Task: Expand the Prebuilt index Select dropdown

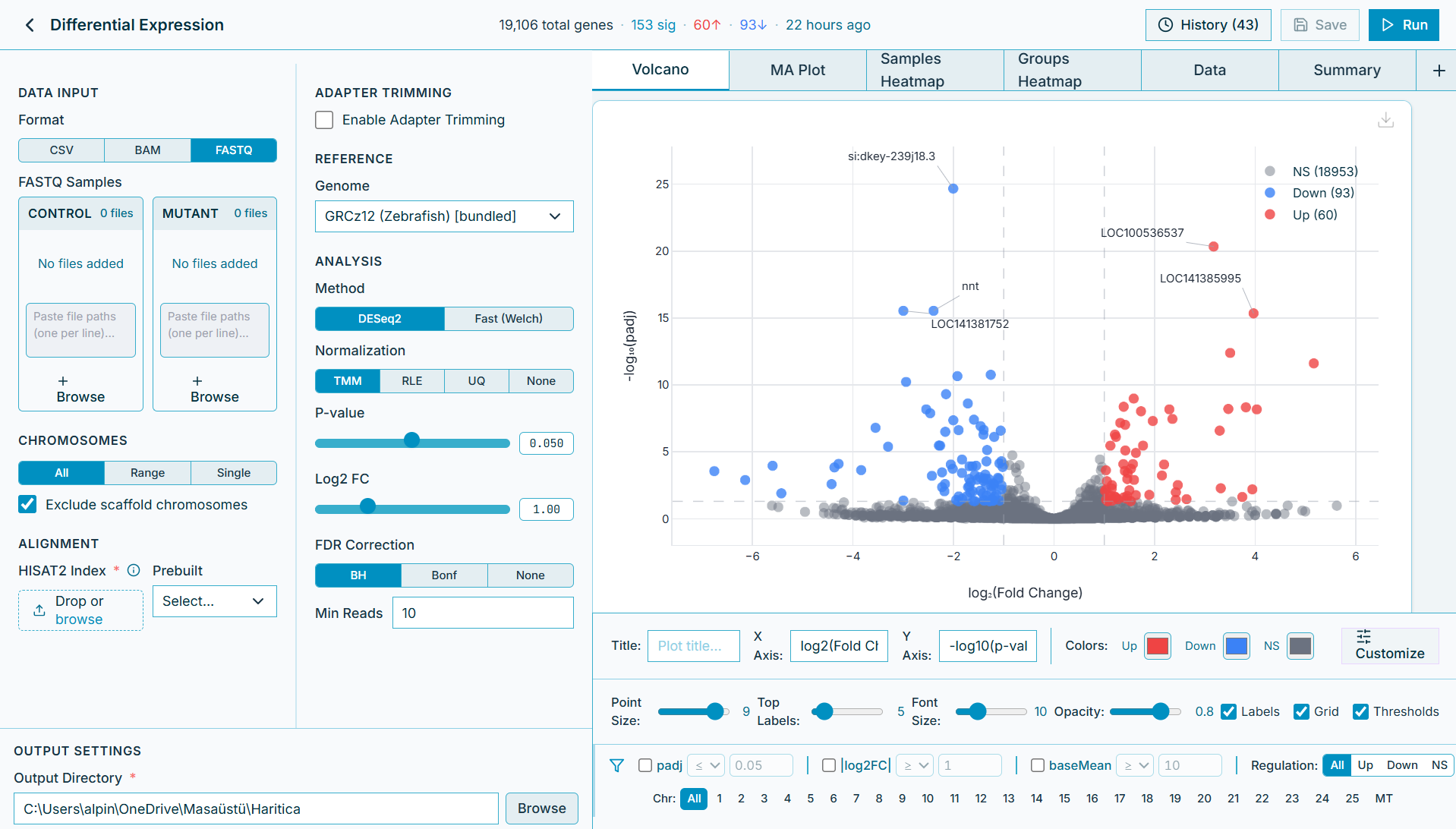Action: (214, 601)
